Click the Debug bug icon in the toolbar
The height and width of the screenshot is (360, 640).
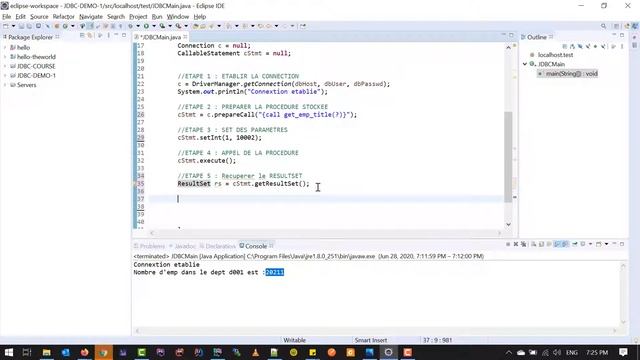(x=130, y=26)
